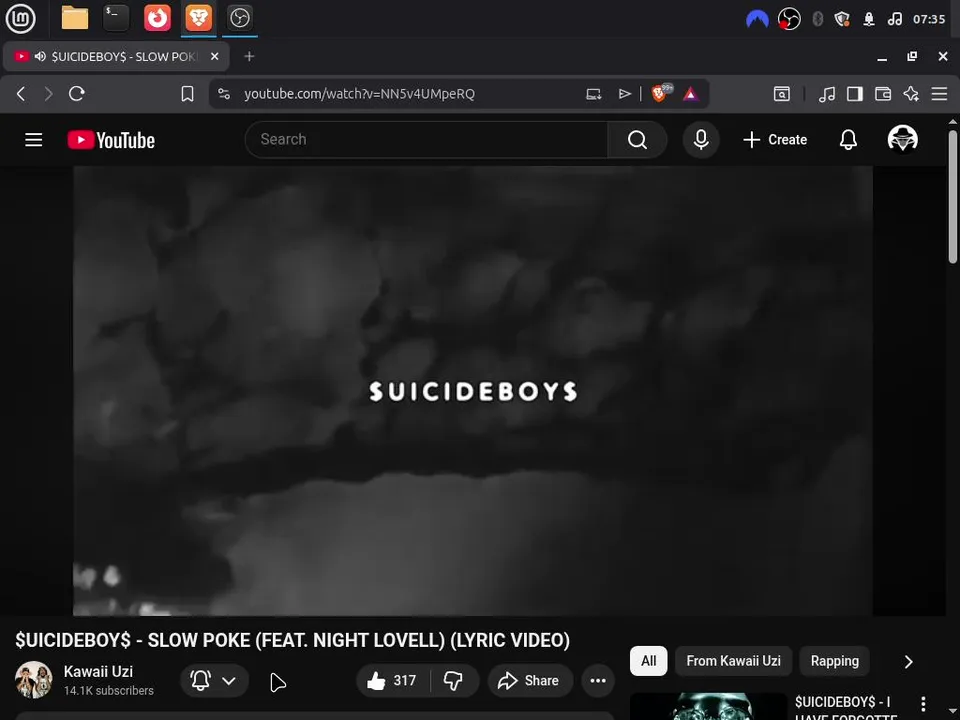Viewport: 960px width, 720px height.
Task: Open more actions three-dot menu
Action: pos(598,680)
